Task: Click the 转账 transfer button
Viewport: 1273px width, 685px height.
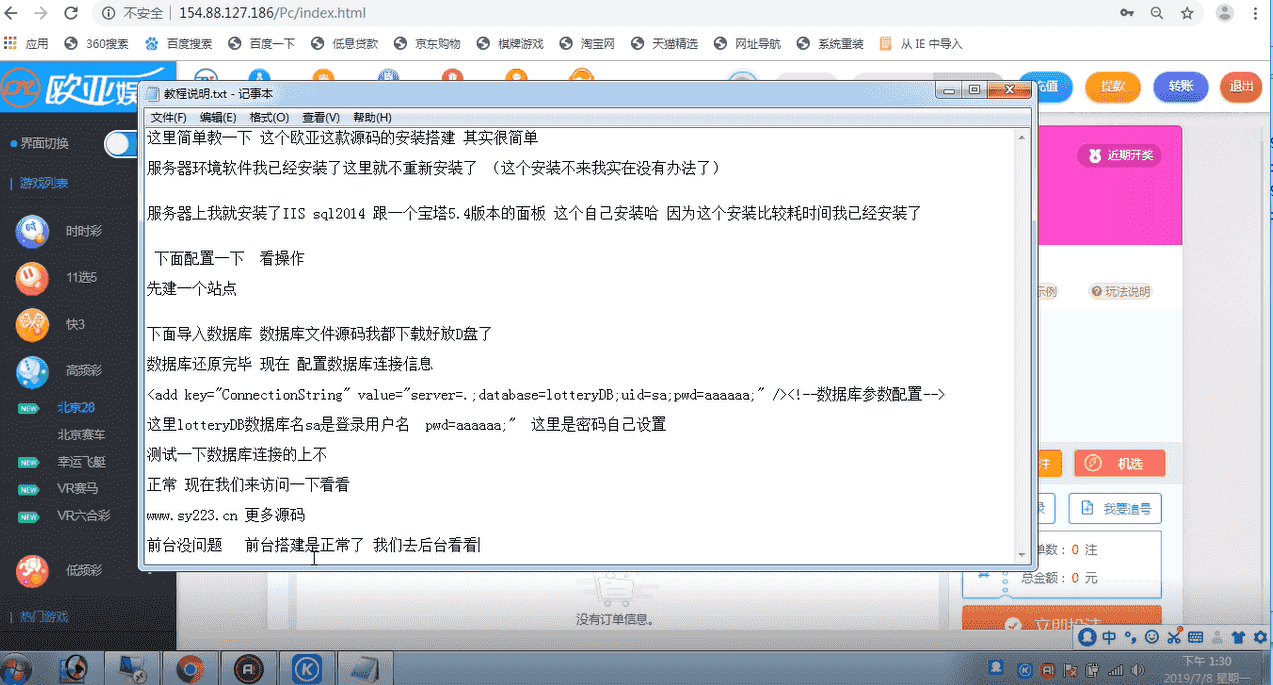Action: coord(1181,87)
